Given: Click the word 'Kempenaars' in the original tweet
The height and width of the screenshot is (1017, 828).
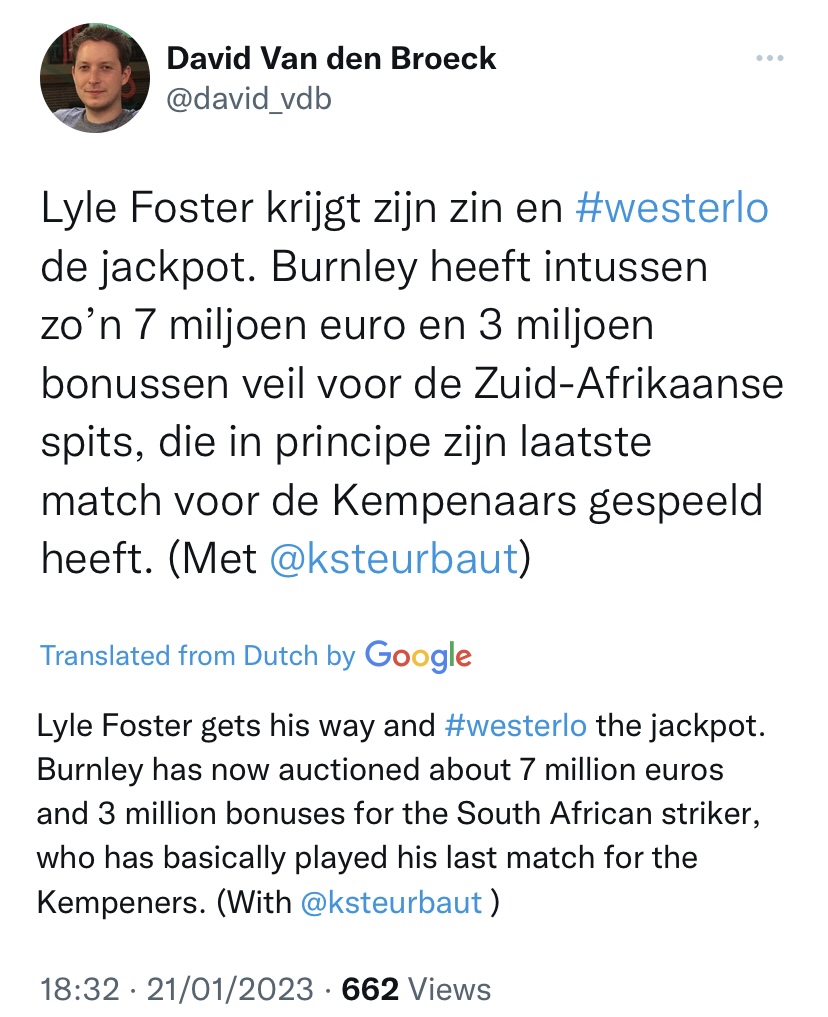Looking at the screenshot, I should point(461,501).
